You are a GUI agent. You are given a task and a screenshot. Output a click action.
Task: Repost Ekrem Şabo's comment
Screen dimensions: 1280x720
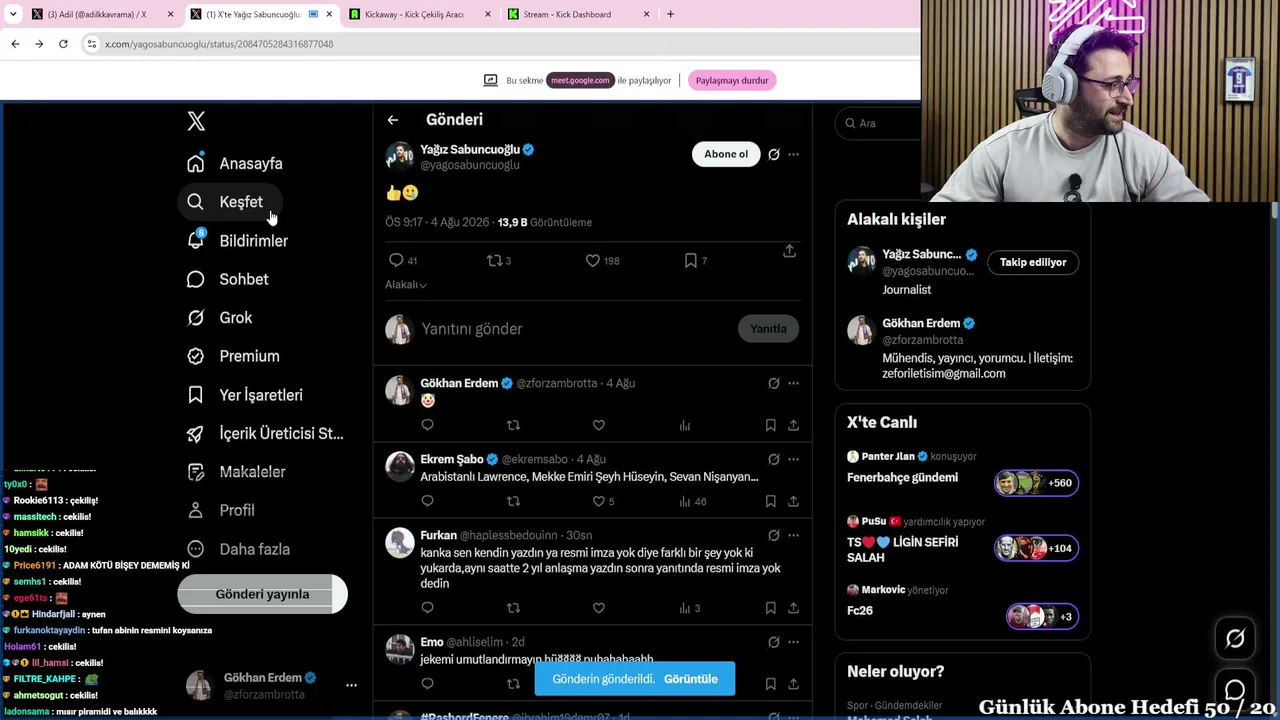pos(513,501)
